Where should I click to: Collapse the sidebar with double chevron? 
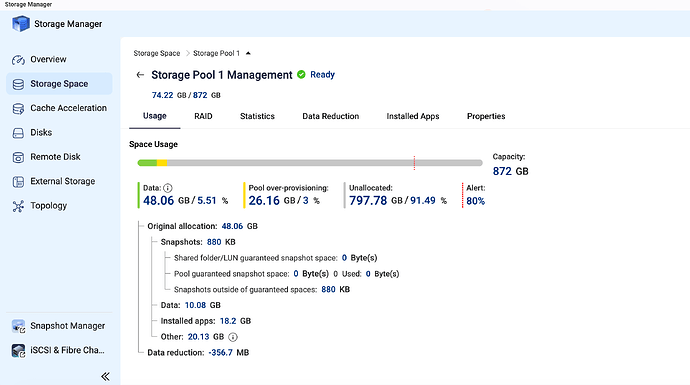[x=105, y=376]
